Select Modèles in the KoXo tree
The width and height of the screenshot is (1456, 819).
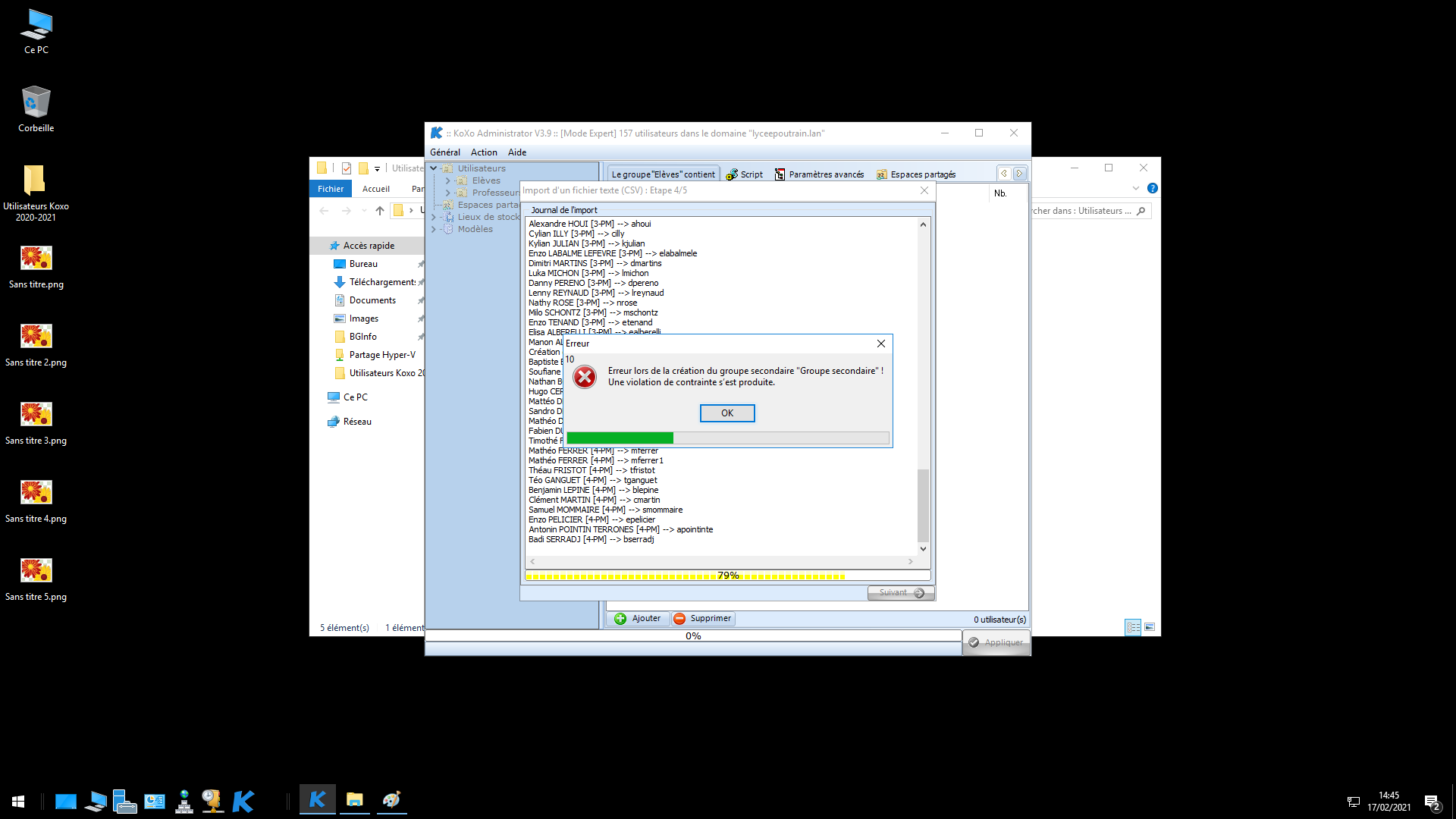pos(475,229)
